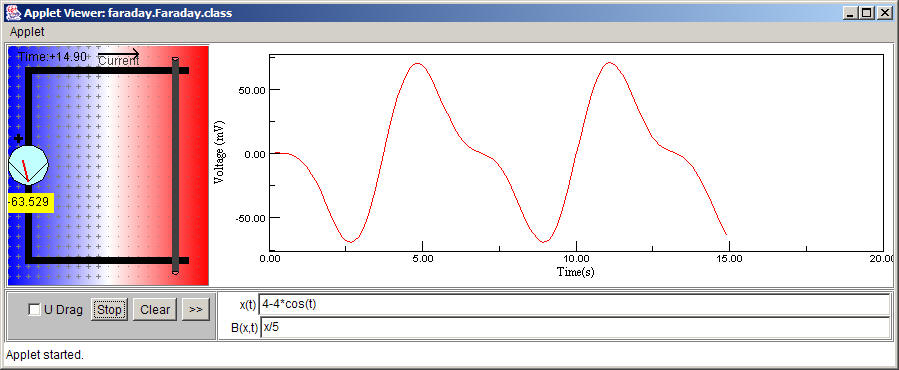Screen dimensions: 899x370
Task: Click the red voltage curve's first peak
Action: [418, 63]
